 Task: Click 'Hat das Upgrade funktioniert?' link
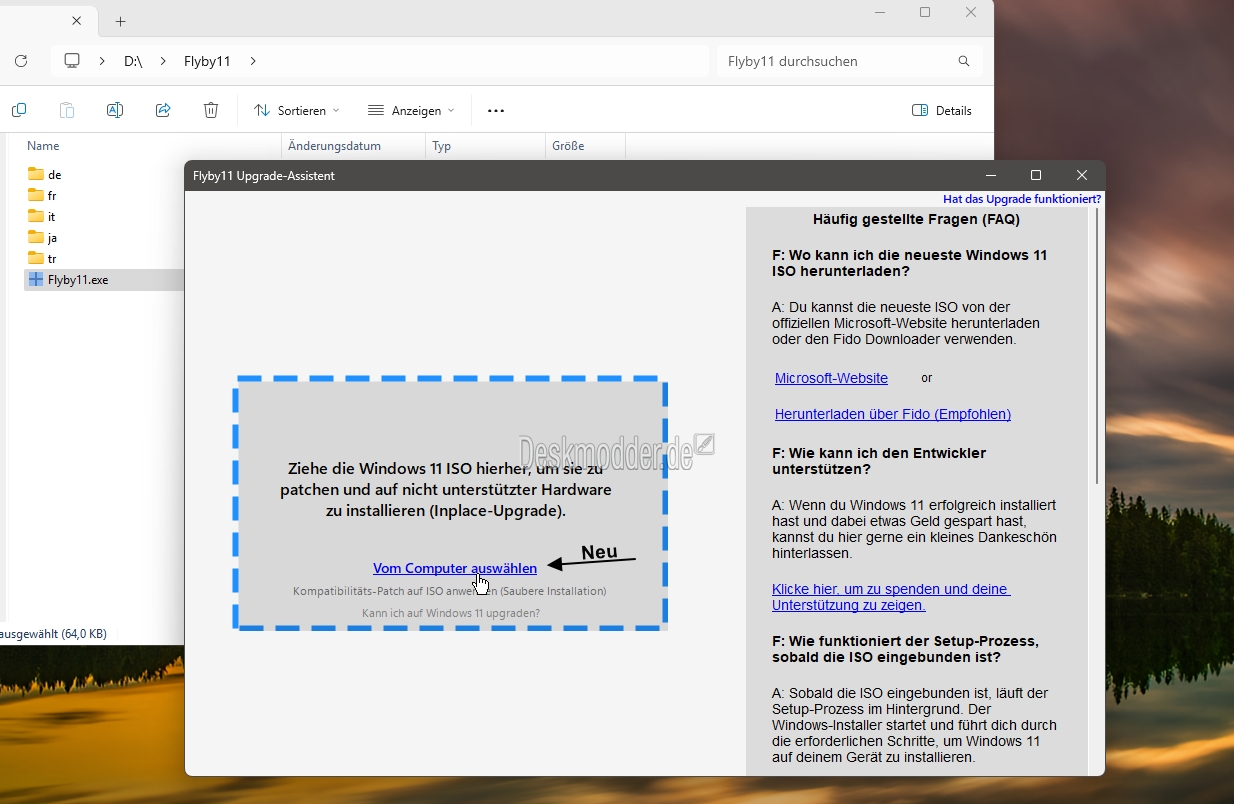pos(1022,199)
